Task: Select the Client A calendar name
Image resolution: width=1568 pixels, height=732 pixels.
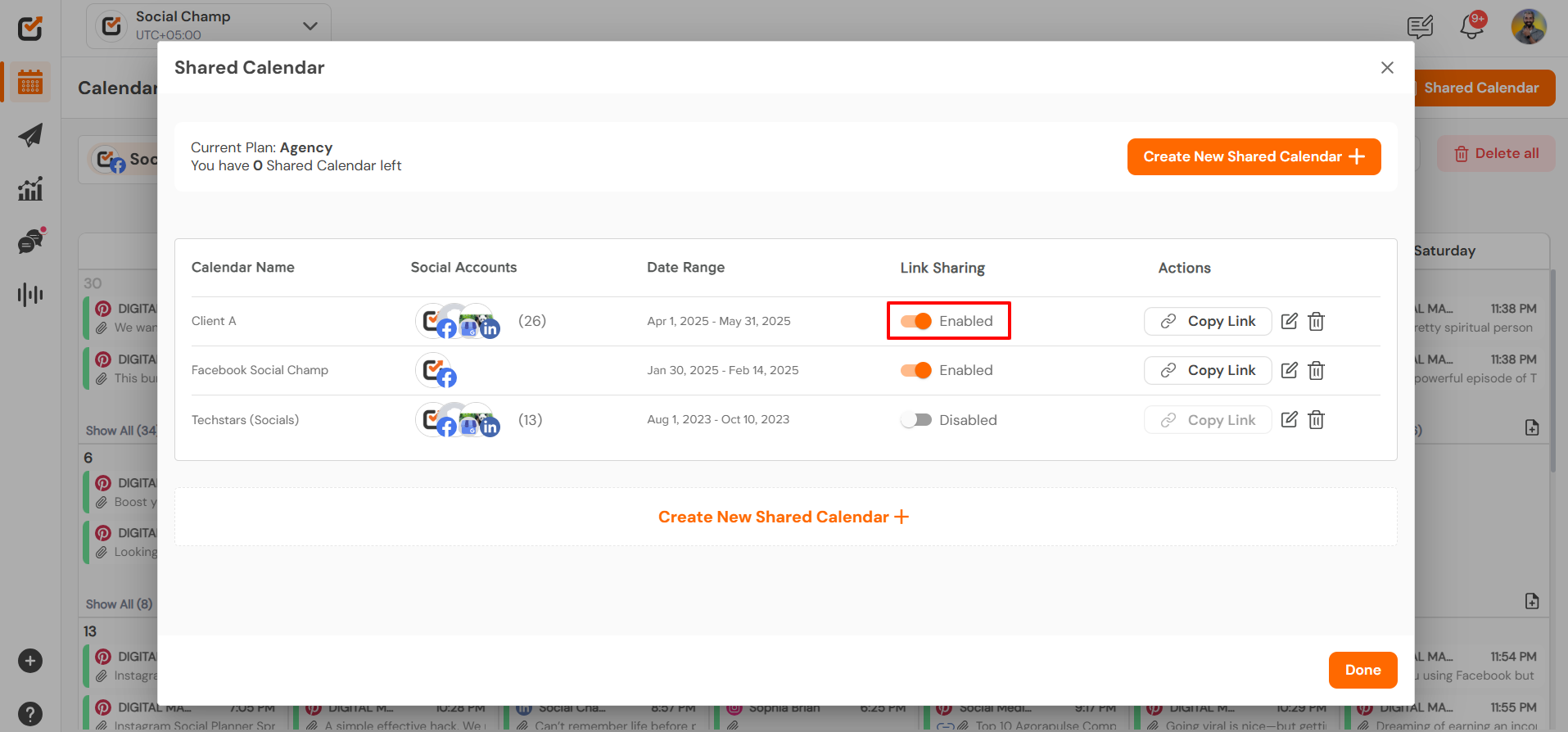Action: (x=214, y=321)
